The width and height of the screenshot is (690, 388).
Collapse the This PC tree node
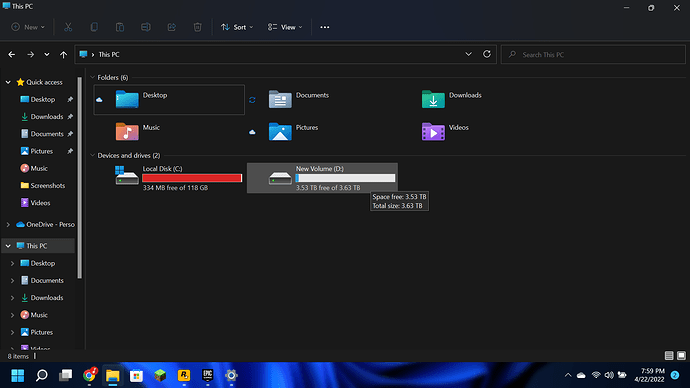pyautogui.click(x=8, y=246)
